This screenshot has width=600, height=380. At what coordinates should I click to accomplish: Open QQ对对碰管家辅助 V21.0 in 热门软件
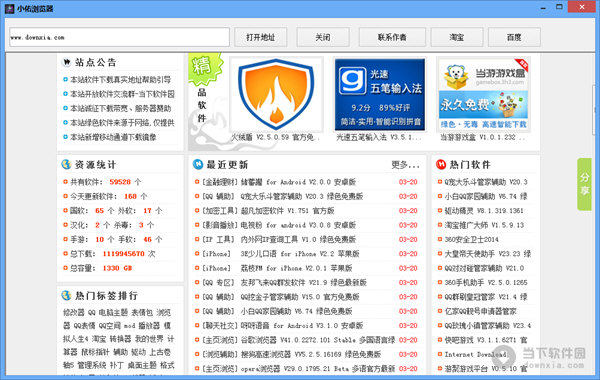coord(484,268)
